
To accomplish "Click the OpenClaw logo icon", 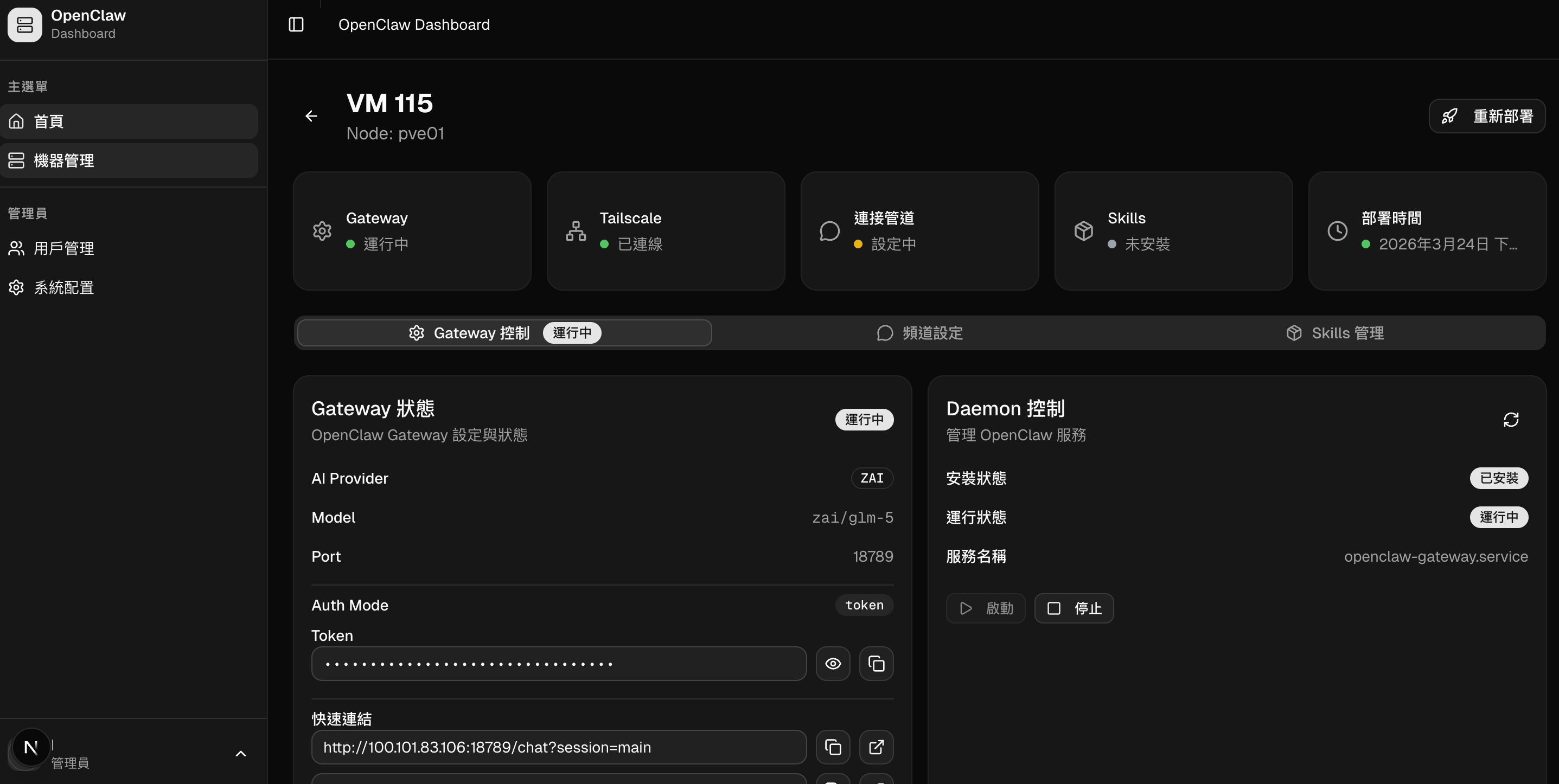I will (25, 25).
